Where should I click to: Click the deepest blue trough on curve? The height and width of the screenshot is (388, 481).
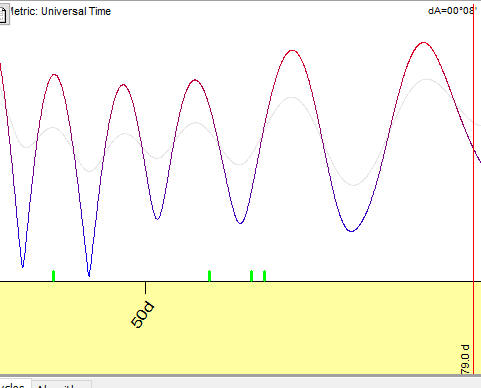click(x=89, y=275)
